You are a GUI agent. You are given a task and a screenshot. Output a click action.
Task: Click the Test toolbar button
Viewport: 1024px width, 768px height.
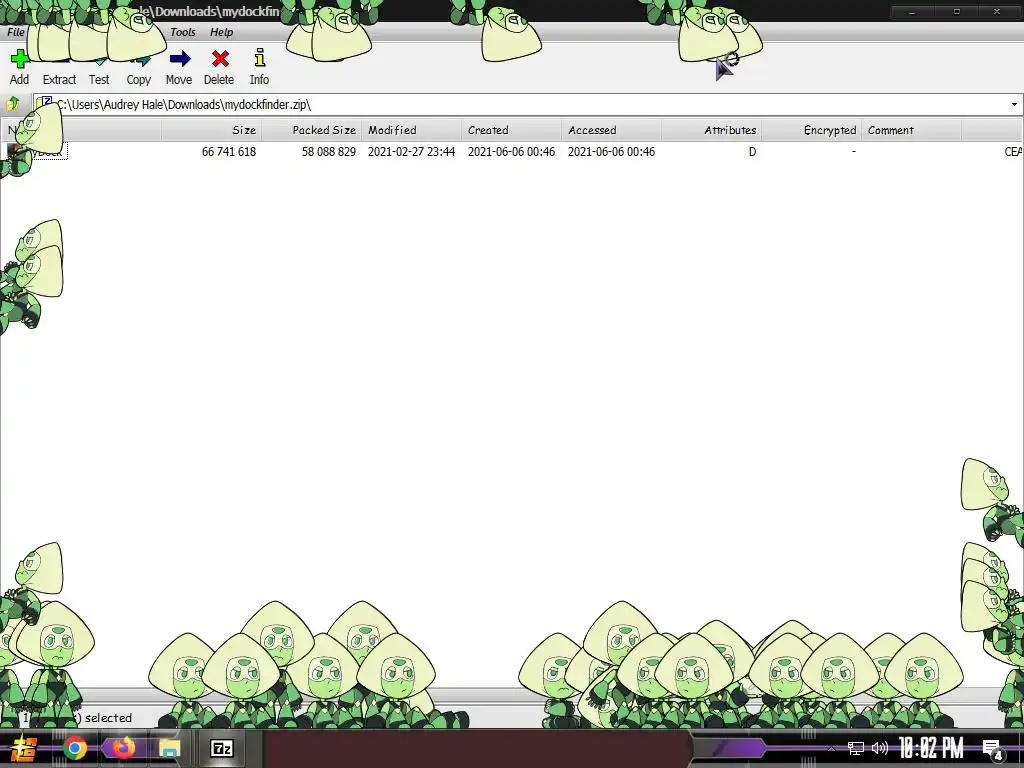[99, 68]
